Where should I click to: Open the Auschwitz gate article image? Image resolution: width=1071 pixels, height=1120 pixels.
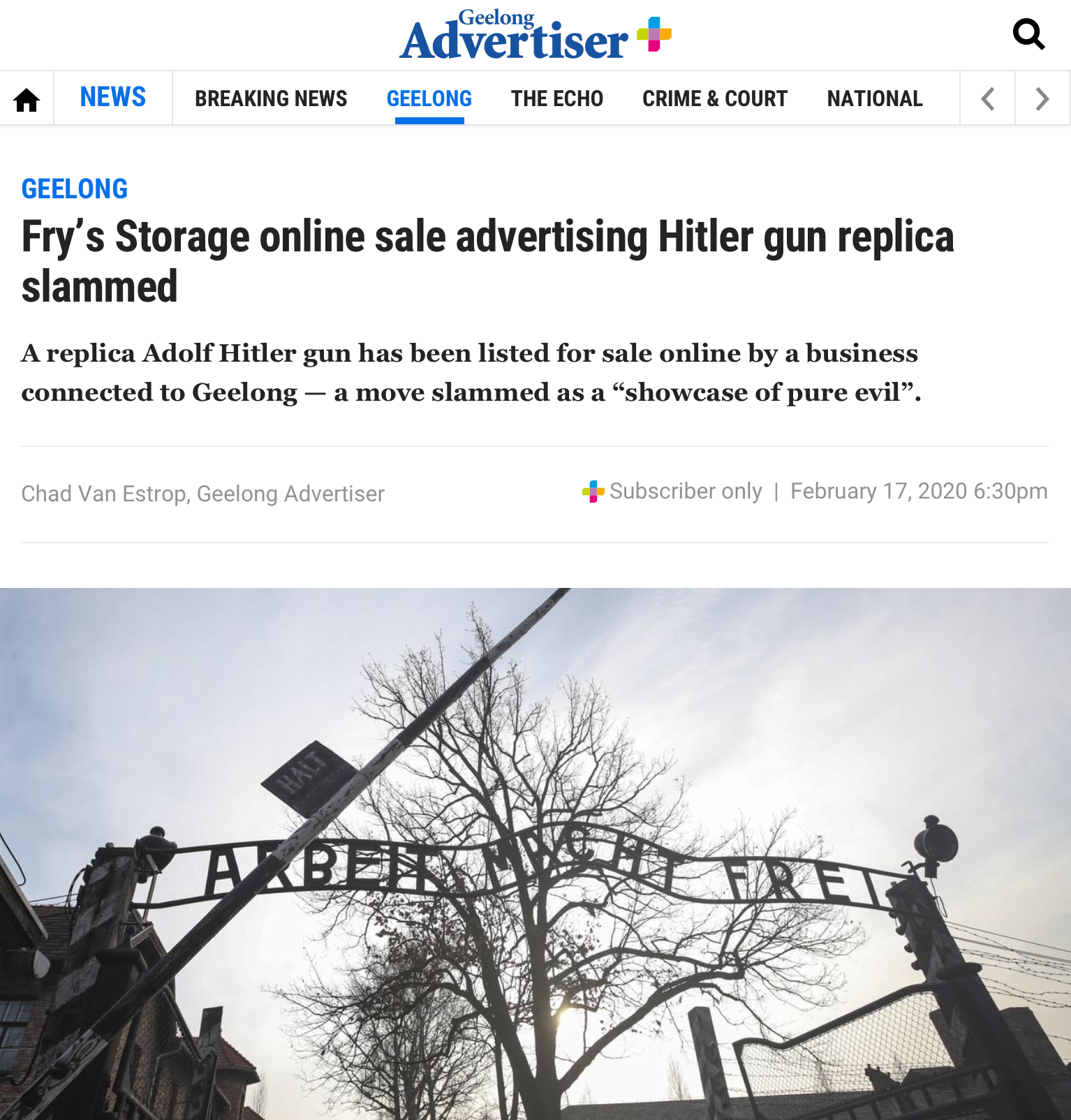(535, 853)
